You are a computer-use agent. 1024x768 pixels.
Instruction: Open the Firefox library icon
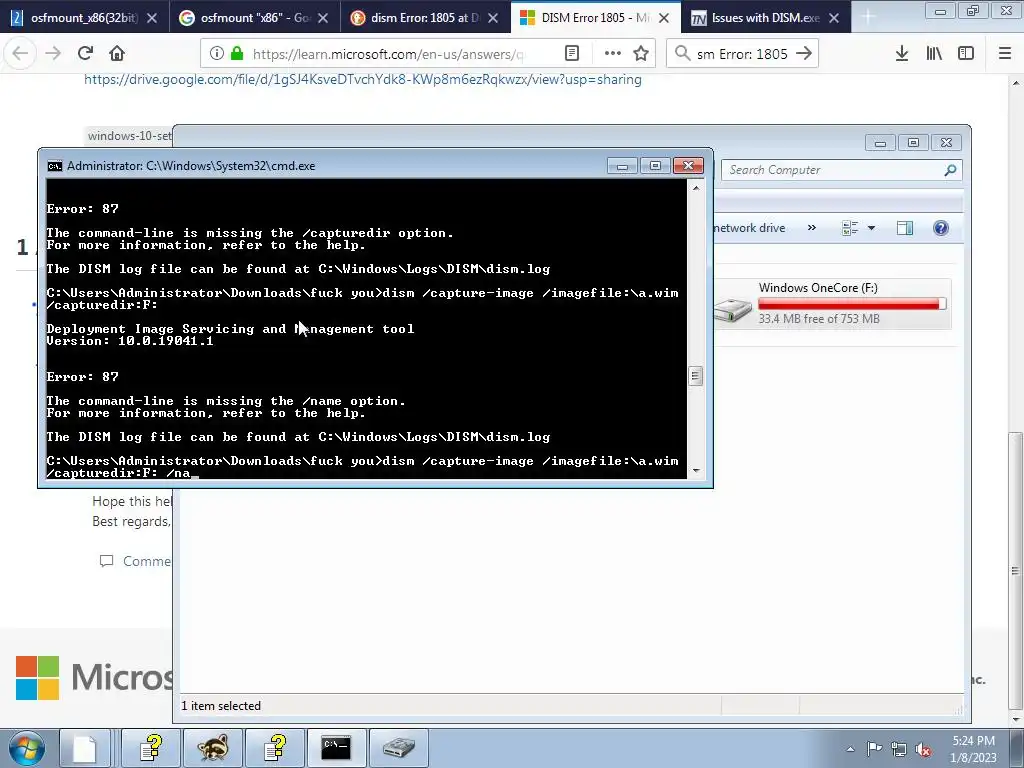tap(934, 54)
